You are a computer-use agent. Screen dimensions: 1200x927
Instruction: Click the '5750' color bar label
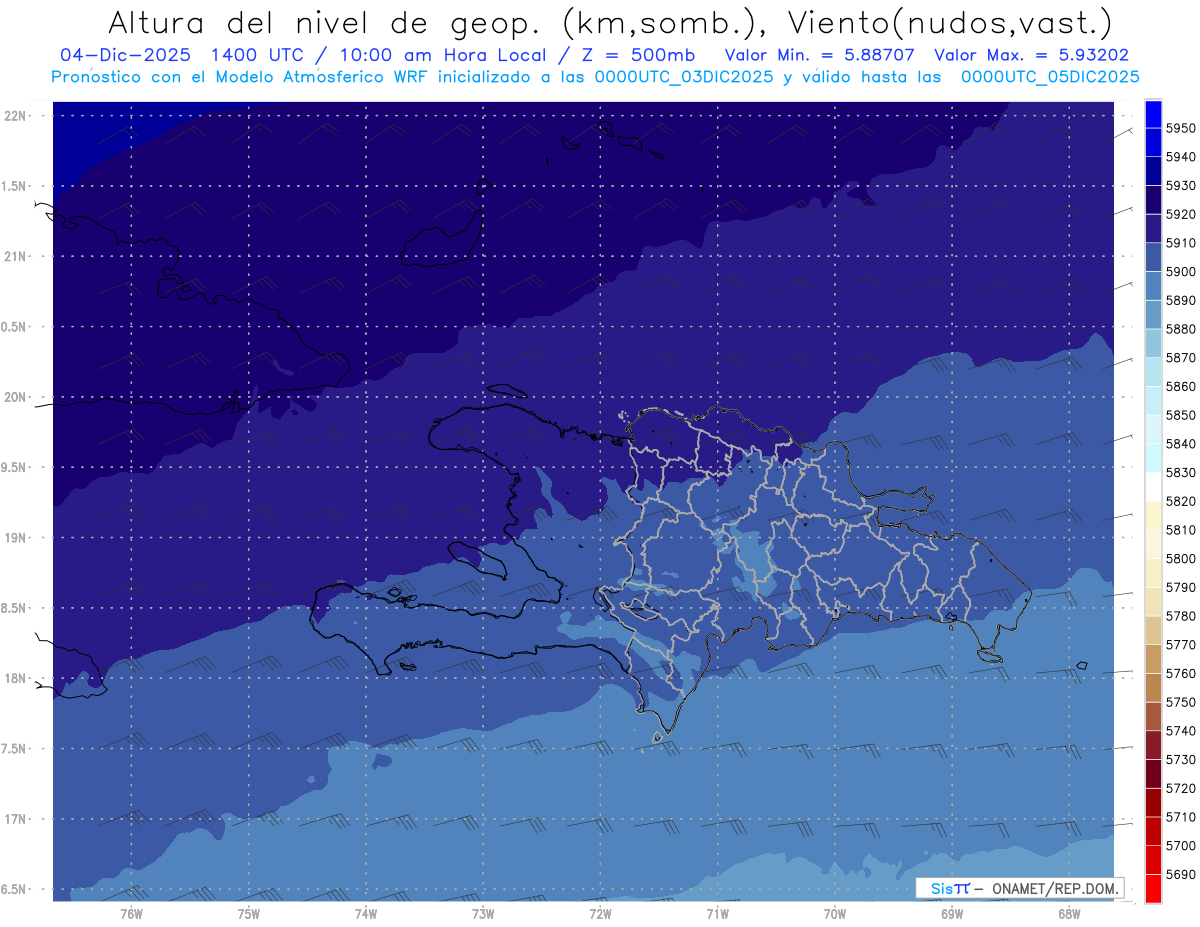pyautogui.click(x=1181, y=702)
